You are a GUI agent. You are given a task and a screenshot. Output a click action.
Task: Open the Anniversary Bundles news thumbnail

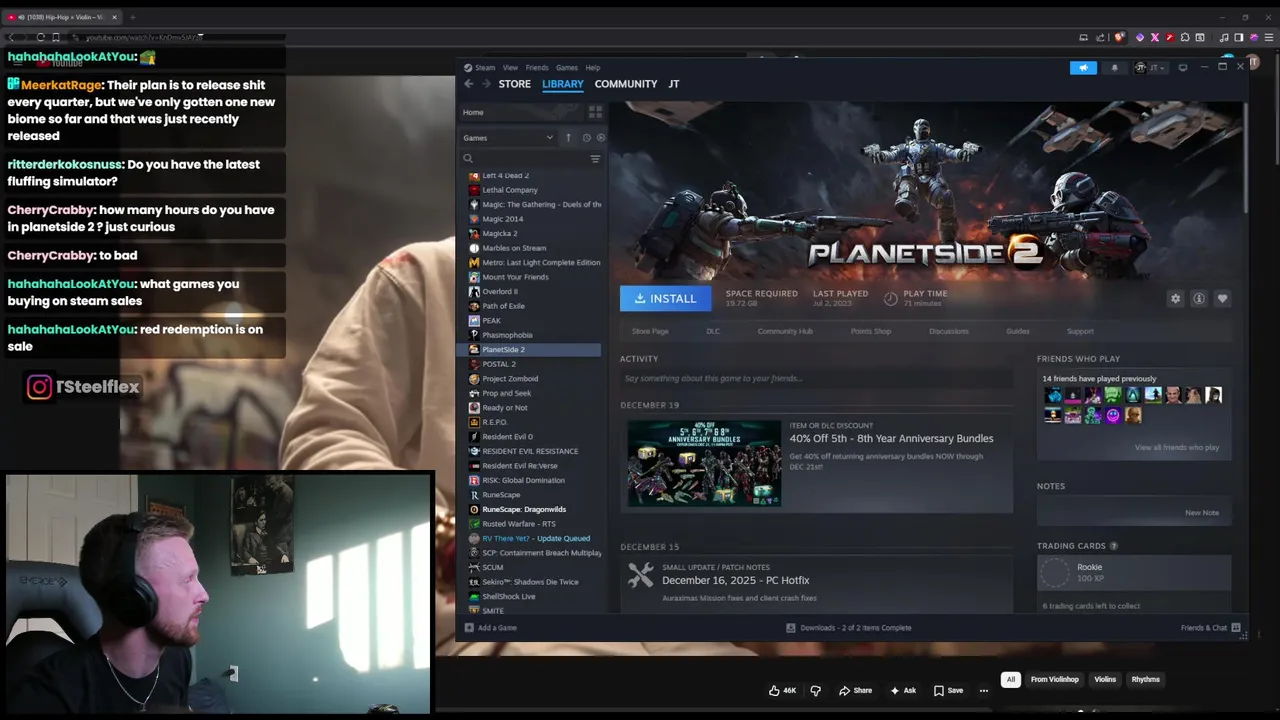704,463
